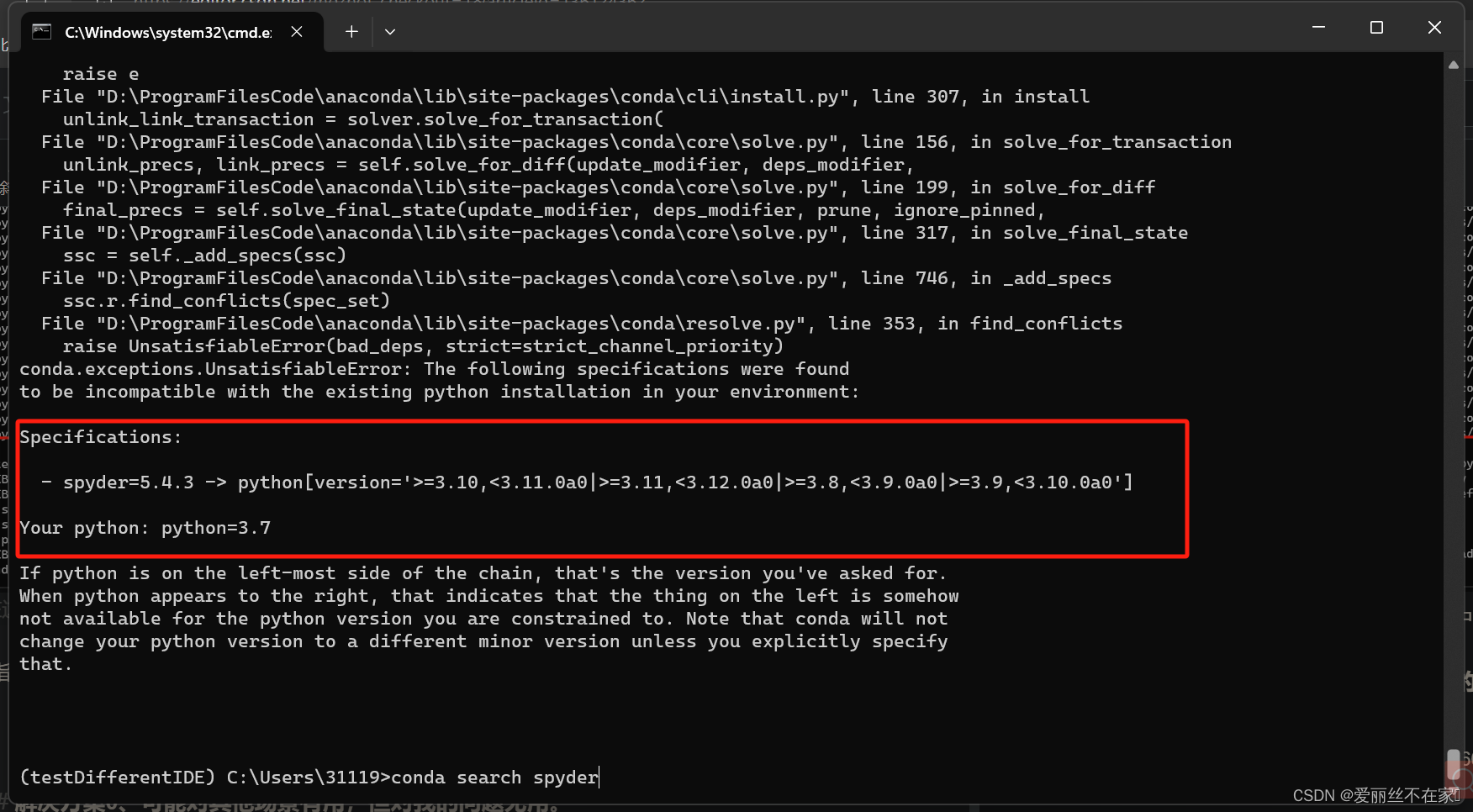1473x812 pixels.
Task: Click the cmd icon in the tab
Action: click(41, 32)
